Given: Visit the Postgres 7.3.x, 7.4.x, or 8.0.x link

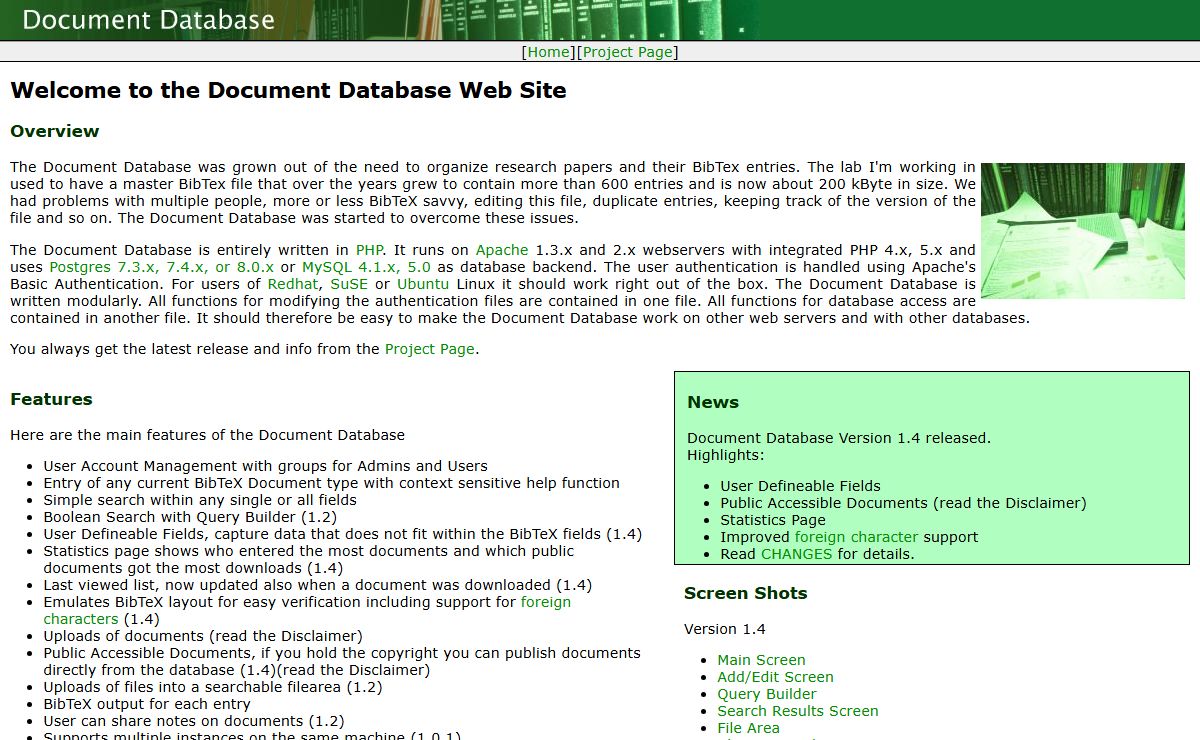Looking at the screenshot, I should (161, 267).
